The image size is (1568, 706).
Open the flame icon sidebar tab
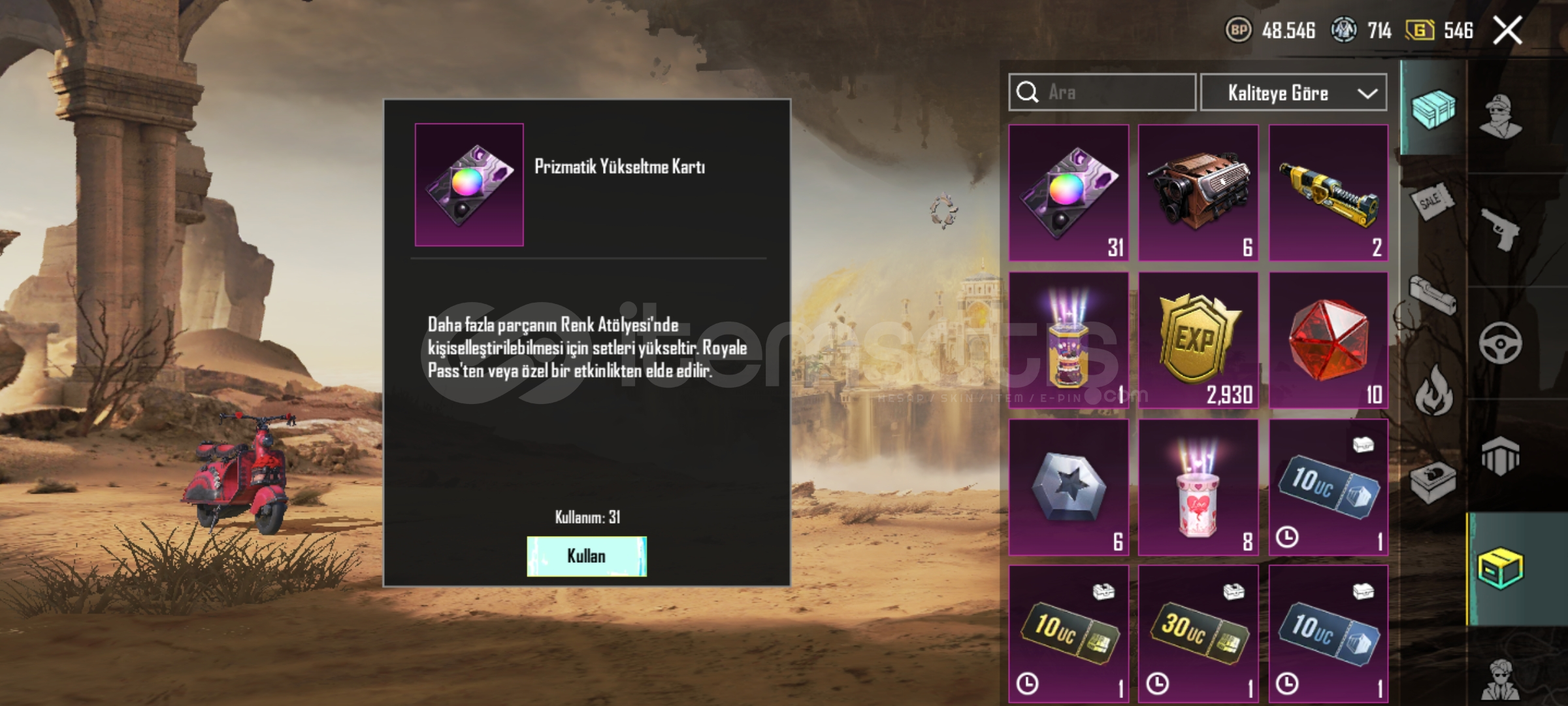[1433, 390]
